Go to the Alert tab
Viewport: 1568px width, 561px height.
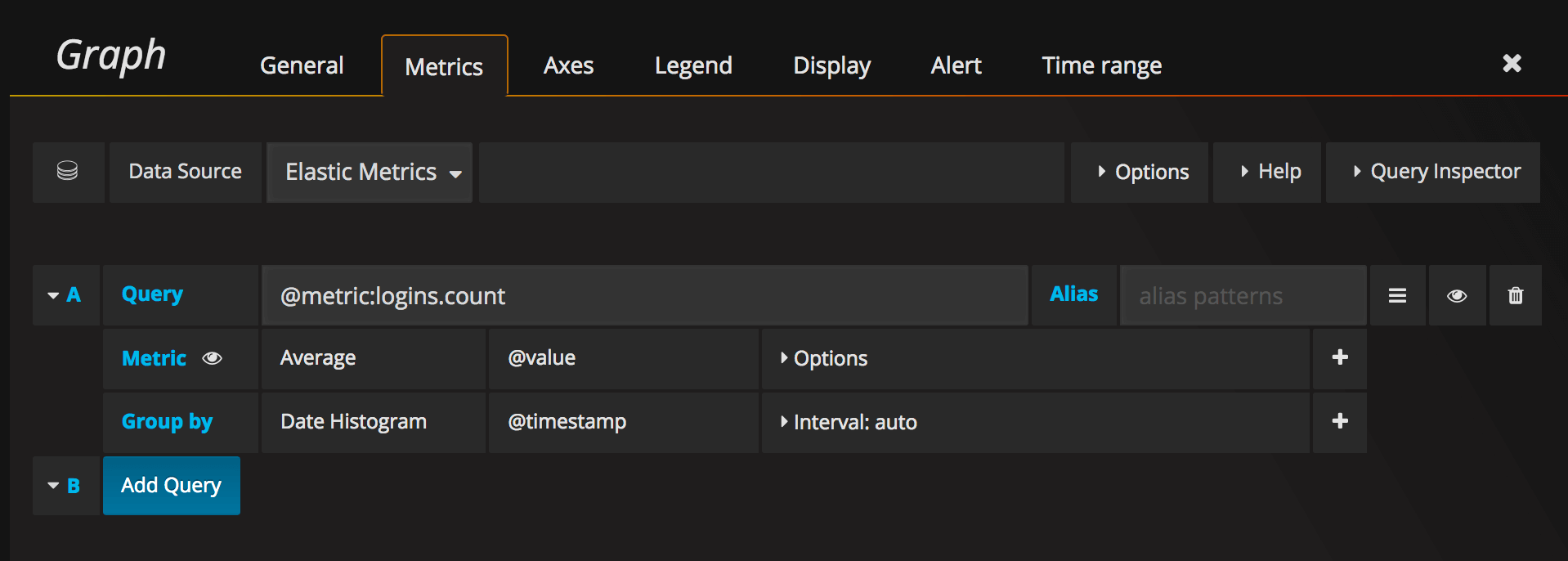[x=956, y=65]
